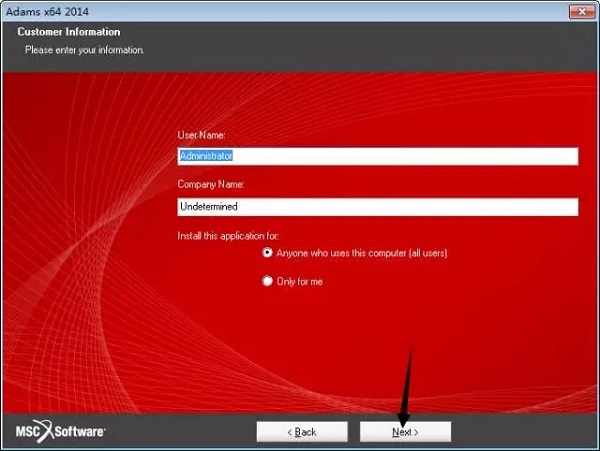The image size is (600, 451).
Task: Choose the Only for me radio button
Action: click(267, 281)
